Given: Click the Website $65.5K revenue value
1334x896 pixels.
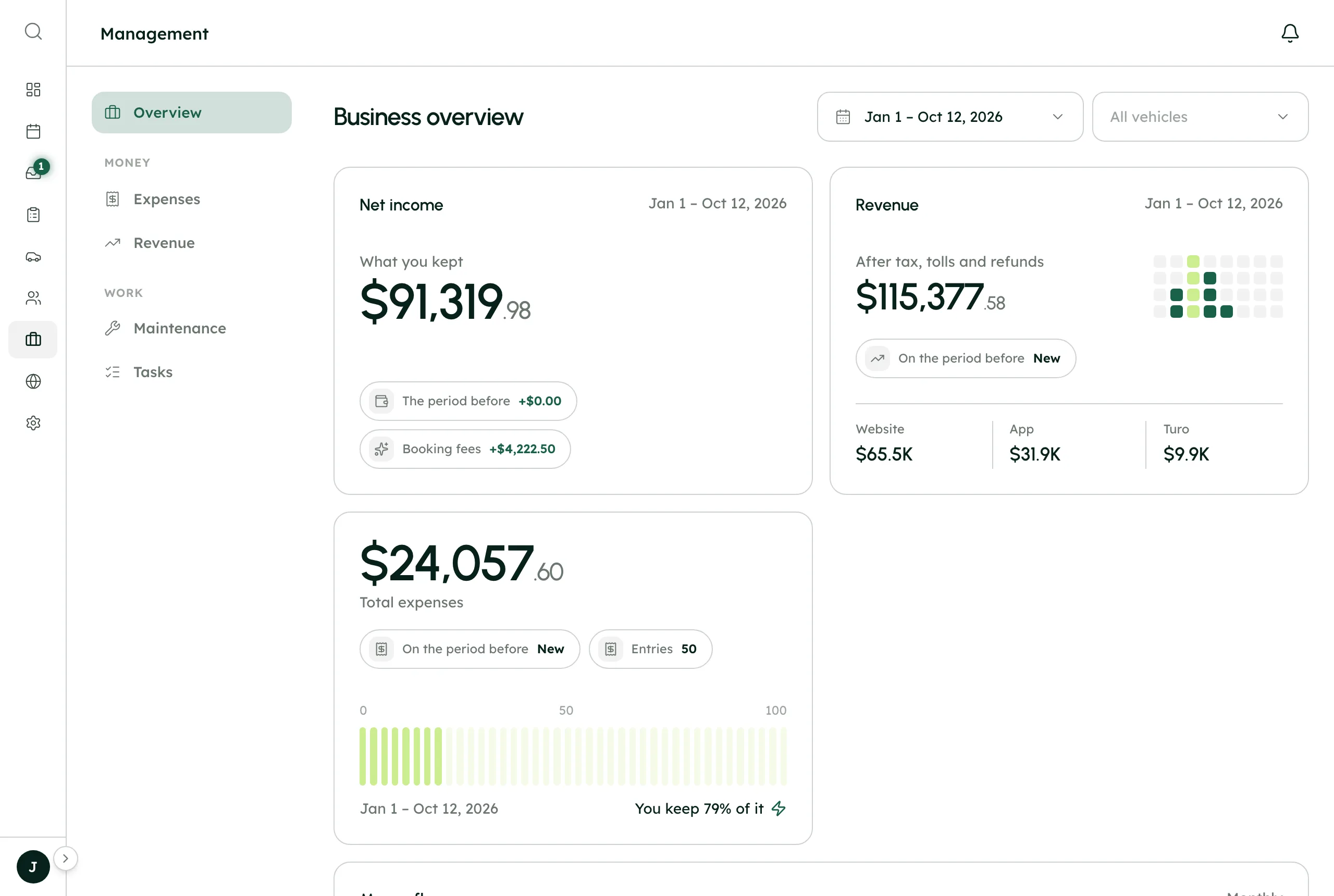Looking at the screenshot, I should pos(884,454).
